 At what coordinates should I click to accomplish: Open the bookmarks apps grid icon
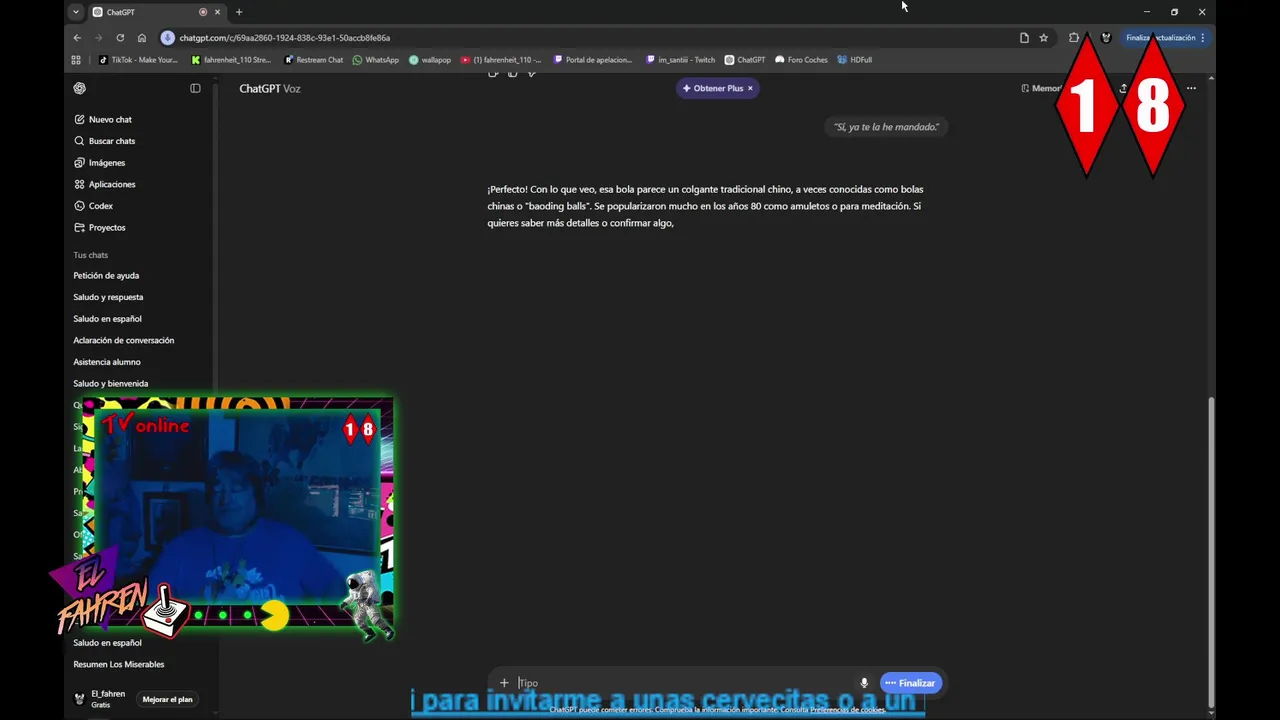point(76,60)
